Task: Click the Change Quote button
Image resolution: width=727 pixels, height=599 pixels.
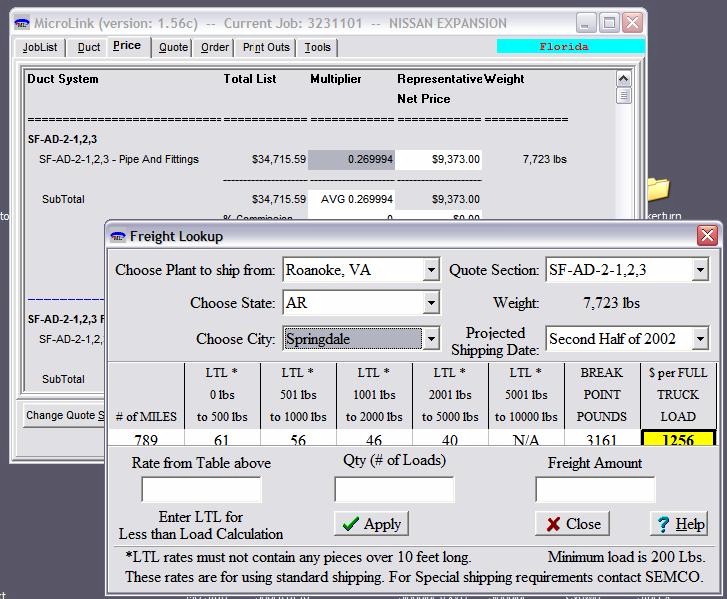Action: tap(65, 415)
